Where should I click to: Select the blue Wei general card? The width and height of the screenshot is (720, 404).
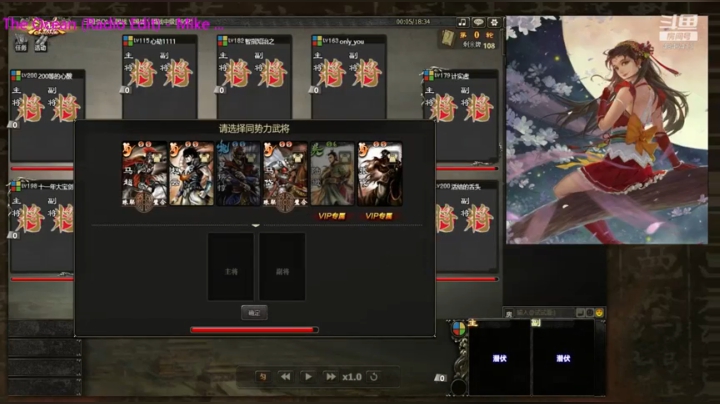click(x=238, y=174)
